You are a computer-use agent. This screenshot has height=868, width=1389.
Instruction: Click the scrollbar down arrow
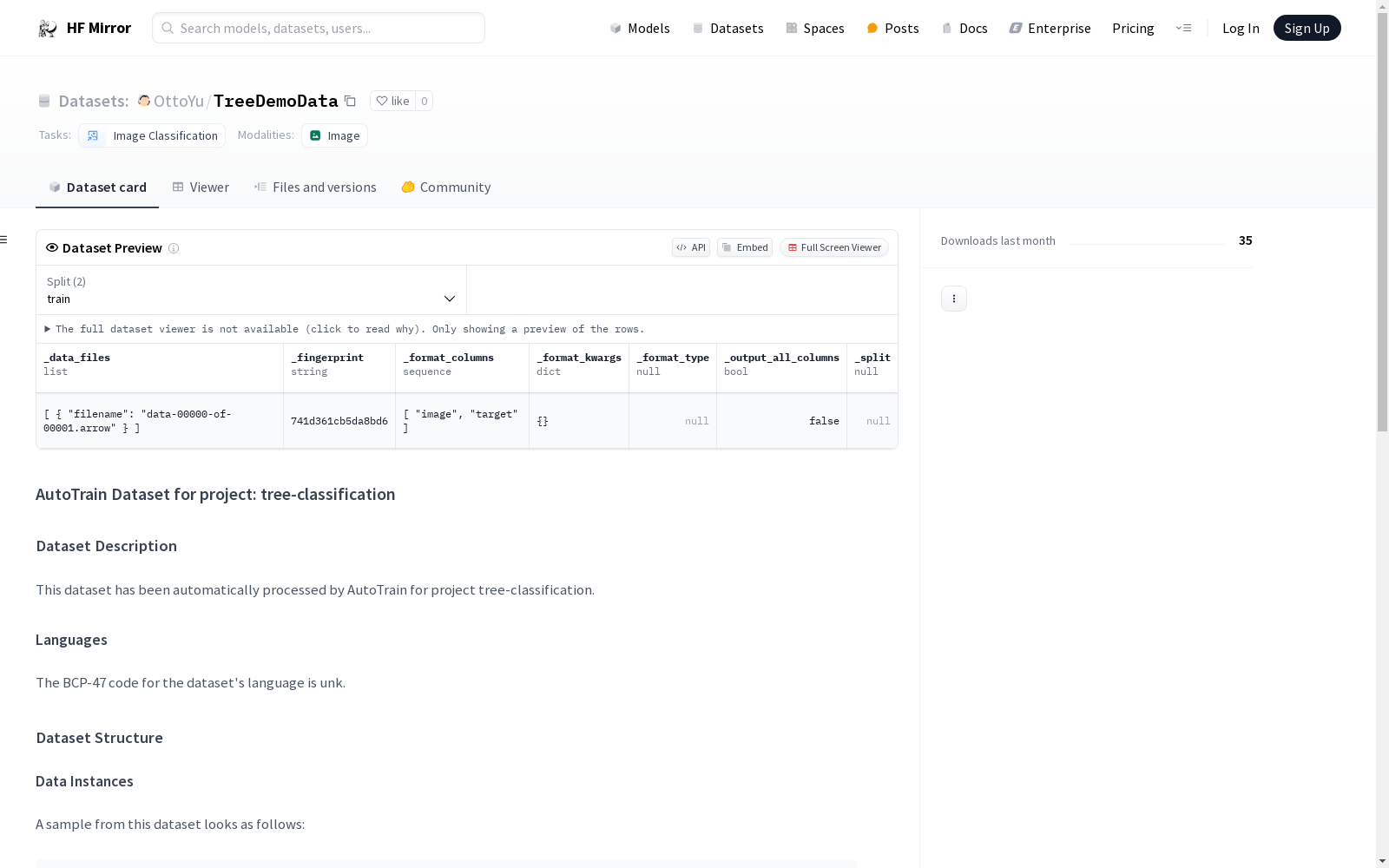coord(1382,861)
